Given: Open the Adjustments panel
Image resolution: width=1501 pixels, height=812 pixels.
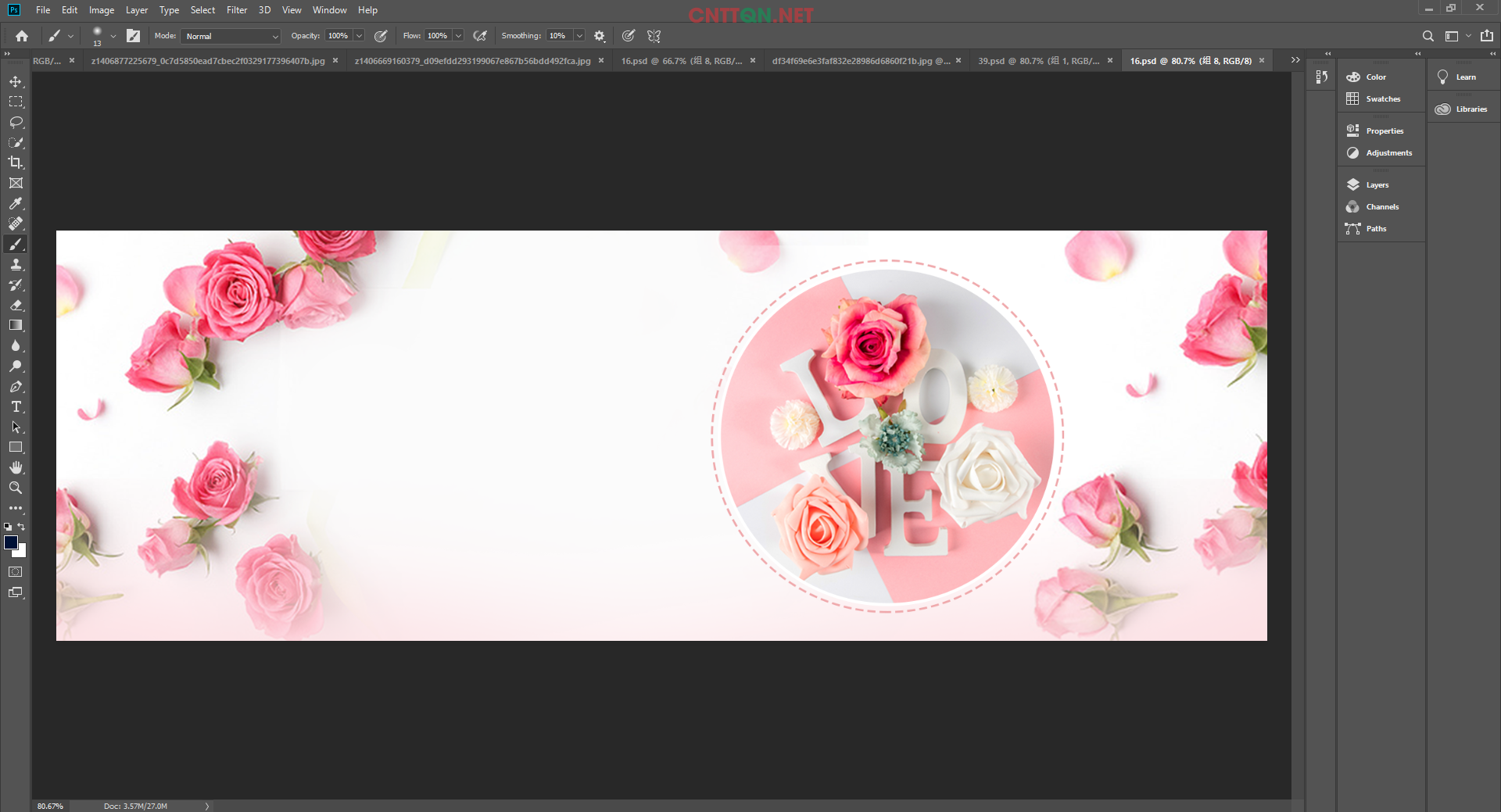Looking at the screenshot, I should click(1381, 153).
